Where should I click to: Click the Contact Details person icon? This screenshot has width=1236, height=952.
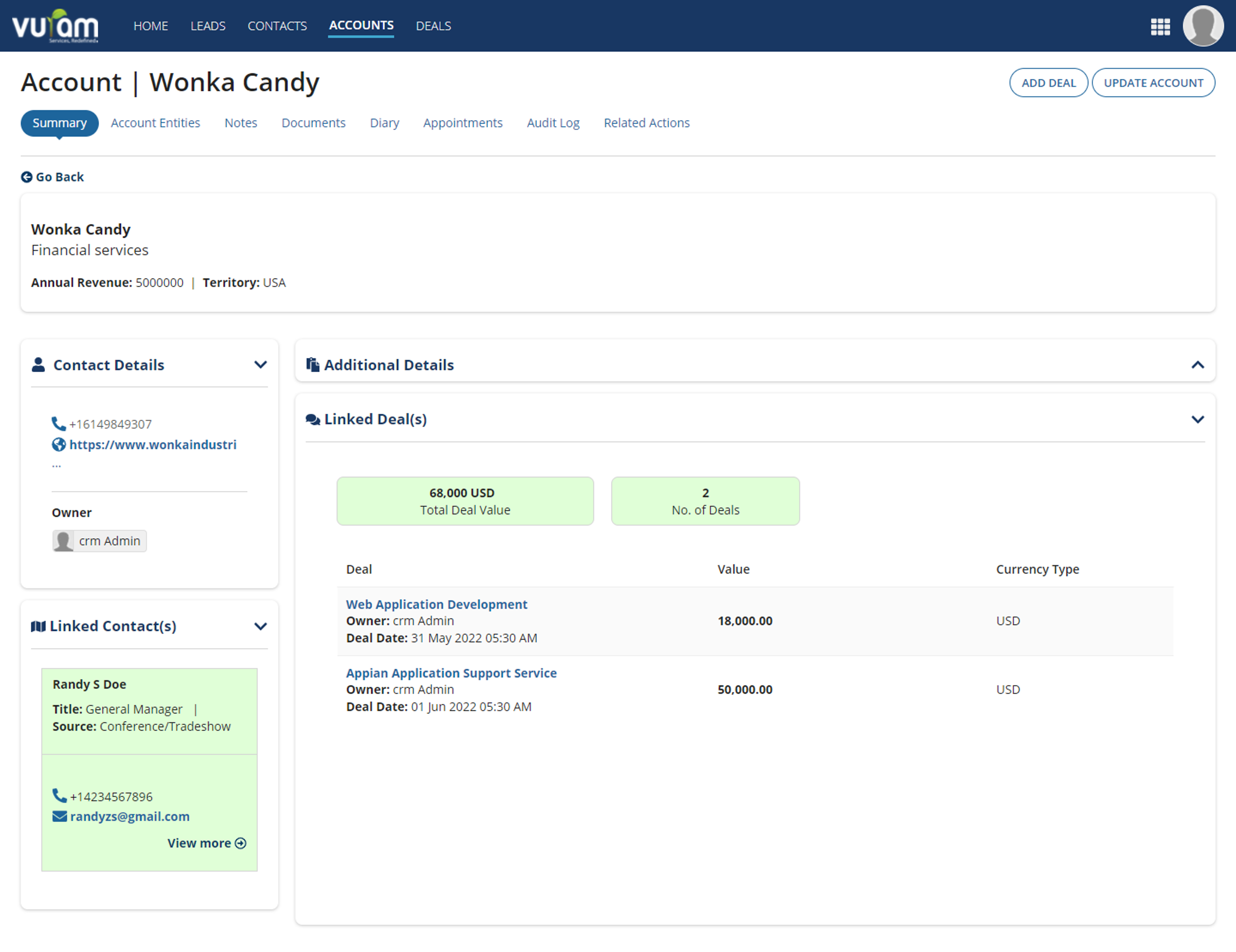[39, 364]
